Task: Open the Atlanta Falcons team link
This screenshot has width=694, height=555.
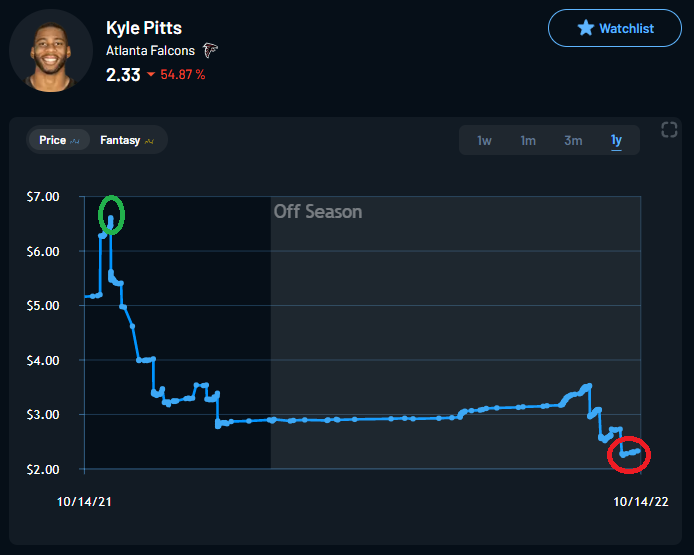Action: coord(152,50)
